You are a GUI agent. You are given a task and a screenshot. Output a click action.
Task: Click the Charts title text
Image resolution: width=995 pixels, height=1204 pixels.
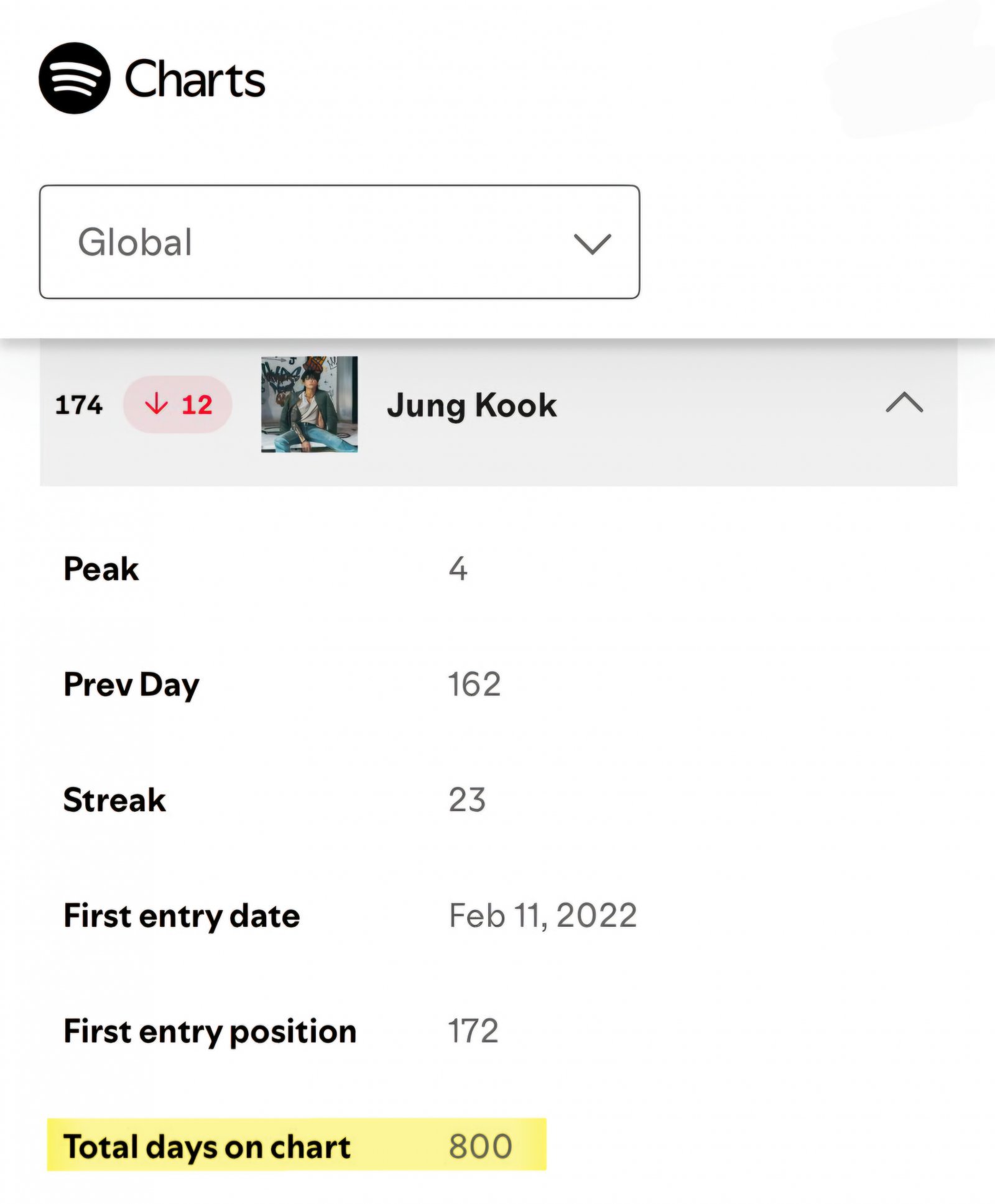195,80
